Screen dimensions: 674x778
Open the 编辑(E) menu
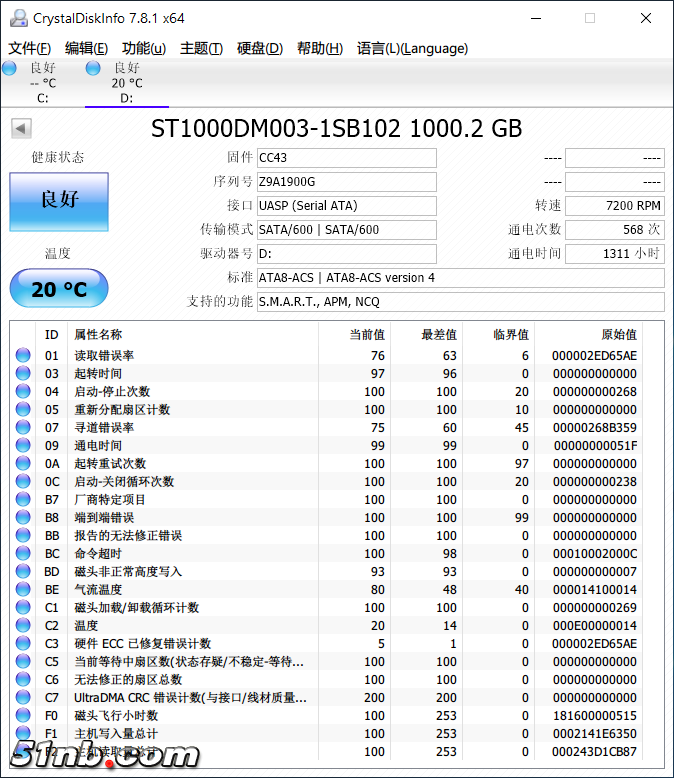(86, 48)
